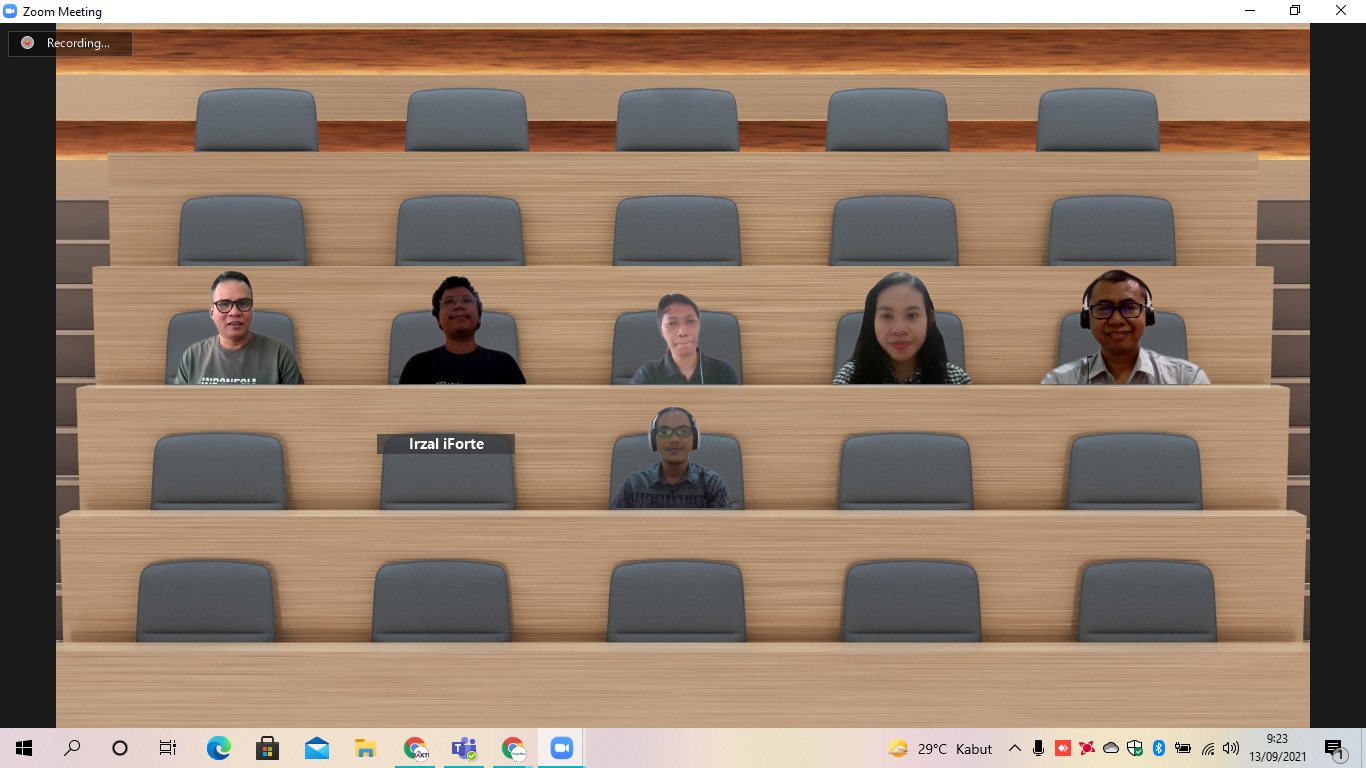Open the Zoom app in taskbar
Viewport: 1366px width, 768px height.
pos(561,748)
